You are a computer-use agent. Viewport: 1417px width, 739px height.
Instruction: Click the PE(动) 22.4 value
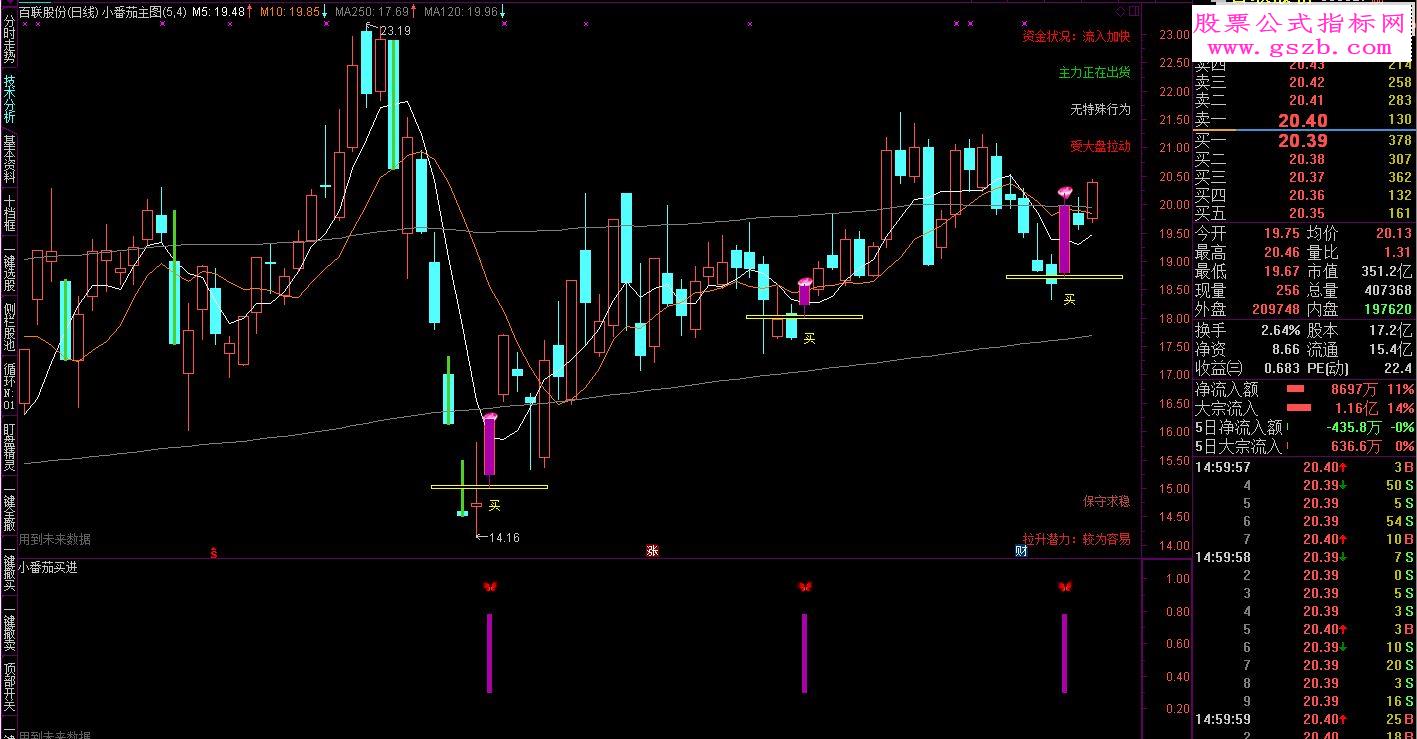pyautogui.click(x=1396, y=368)
